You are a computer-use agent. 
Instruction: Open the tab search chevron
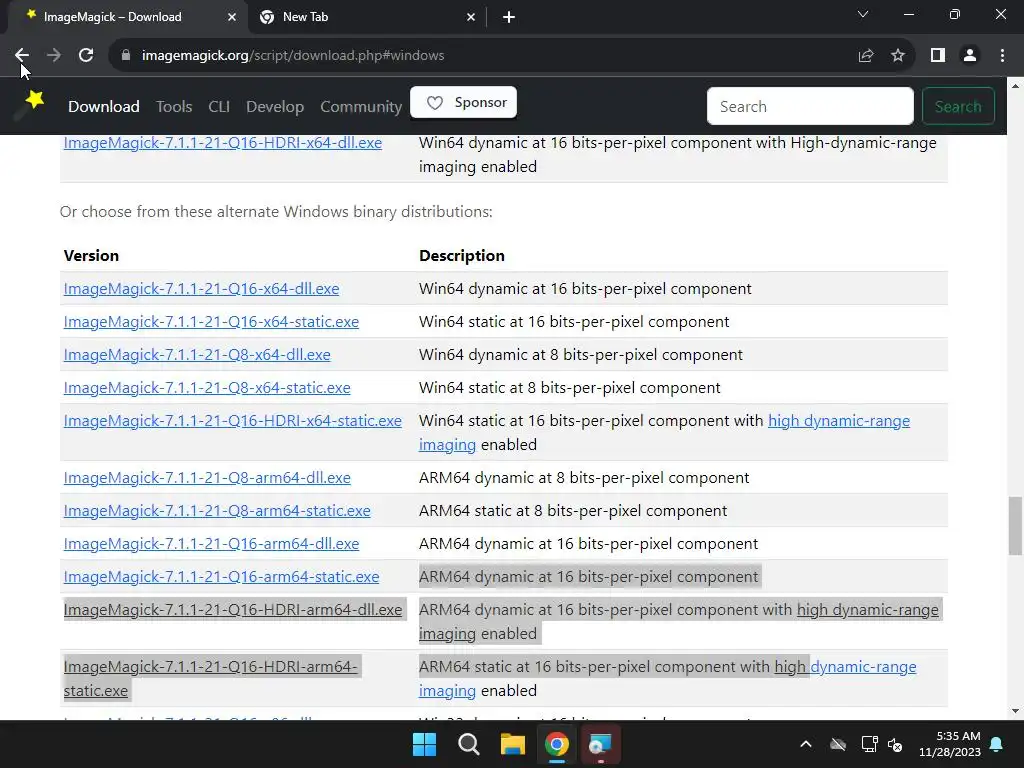(863, 14)
